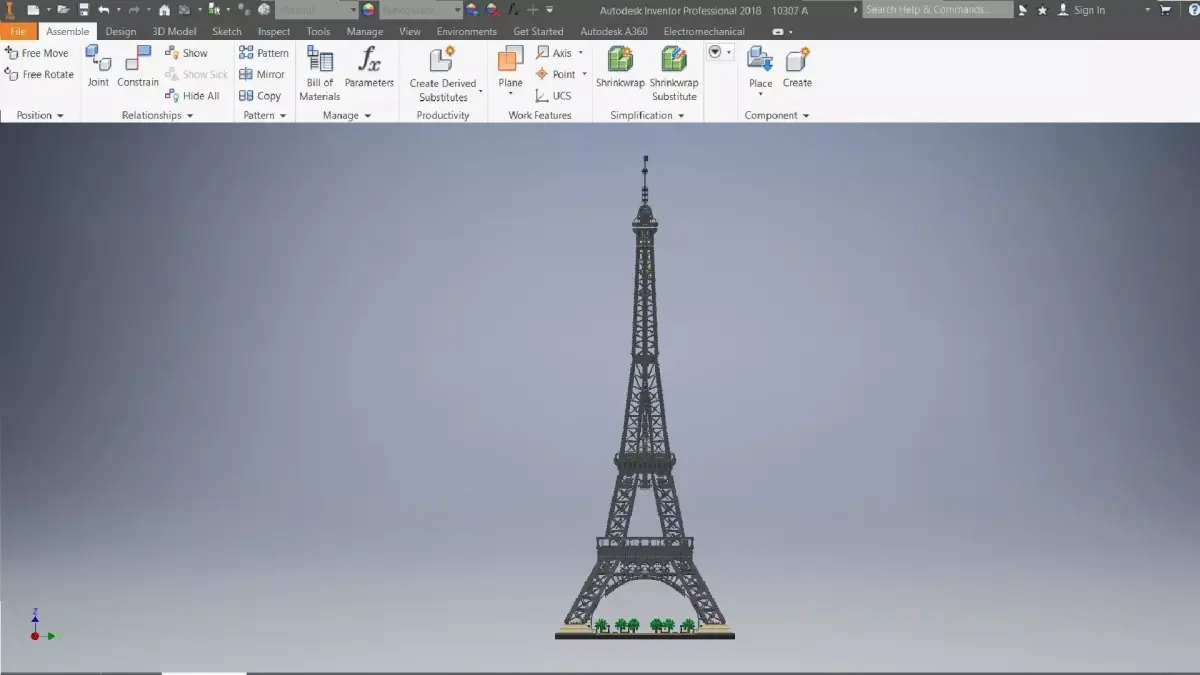The height and width of the screenshot is (675, 1200).
Task: Select the Free Rotate tool
Action: pos(39,75)
